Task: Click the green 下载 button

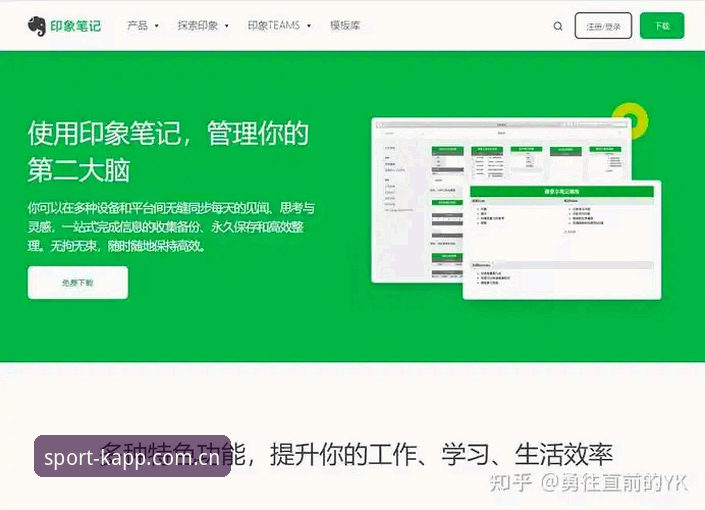Action: pyautogui.click(x=662, y=26)
